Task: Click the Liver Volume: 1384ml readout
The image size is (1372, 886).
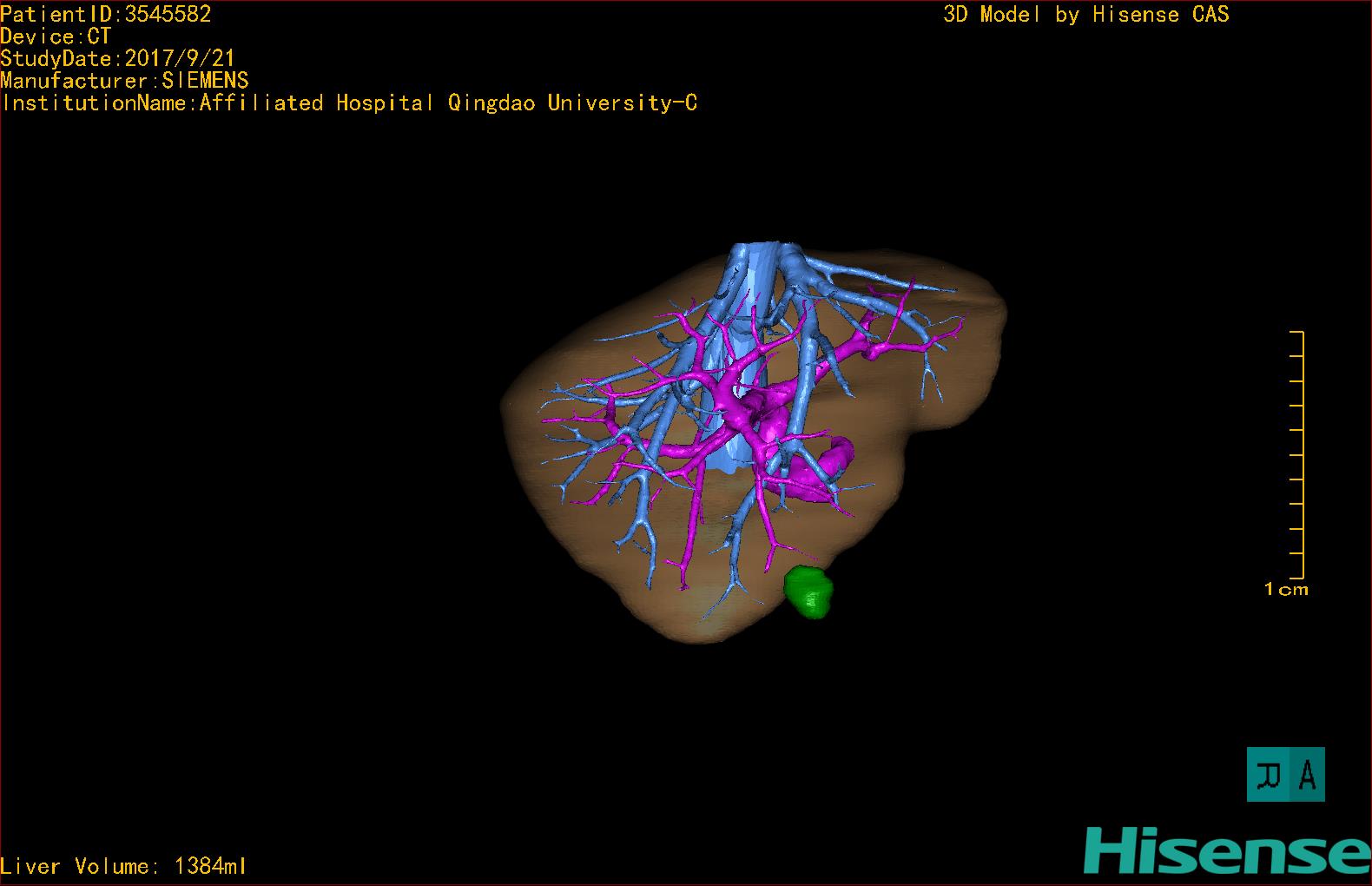Action: click(123, 866)
